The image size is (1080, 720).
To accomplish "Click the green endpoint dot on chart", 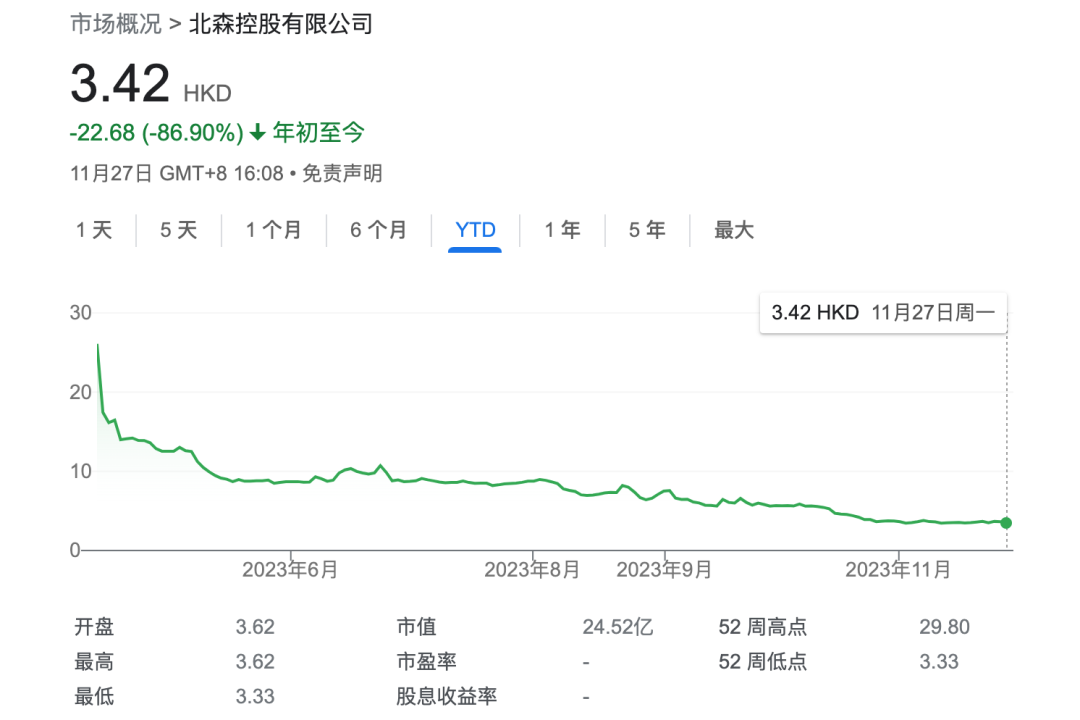I will [x=1006, y=523].
